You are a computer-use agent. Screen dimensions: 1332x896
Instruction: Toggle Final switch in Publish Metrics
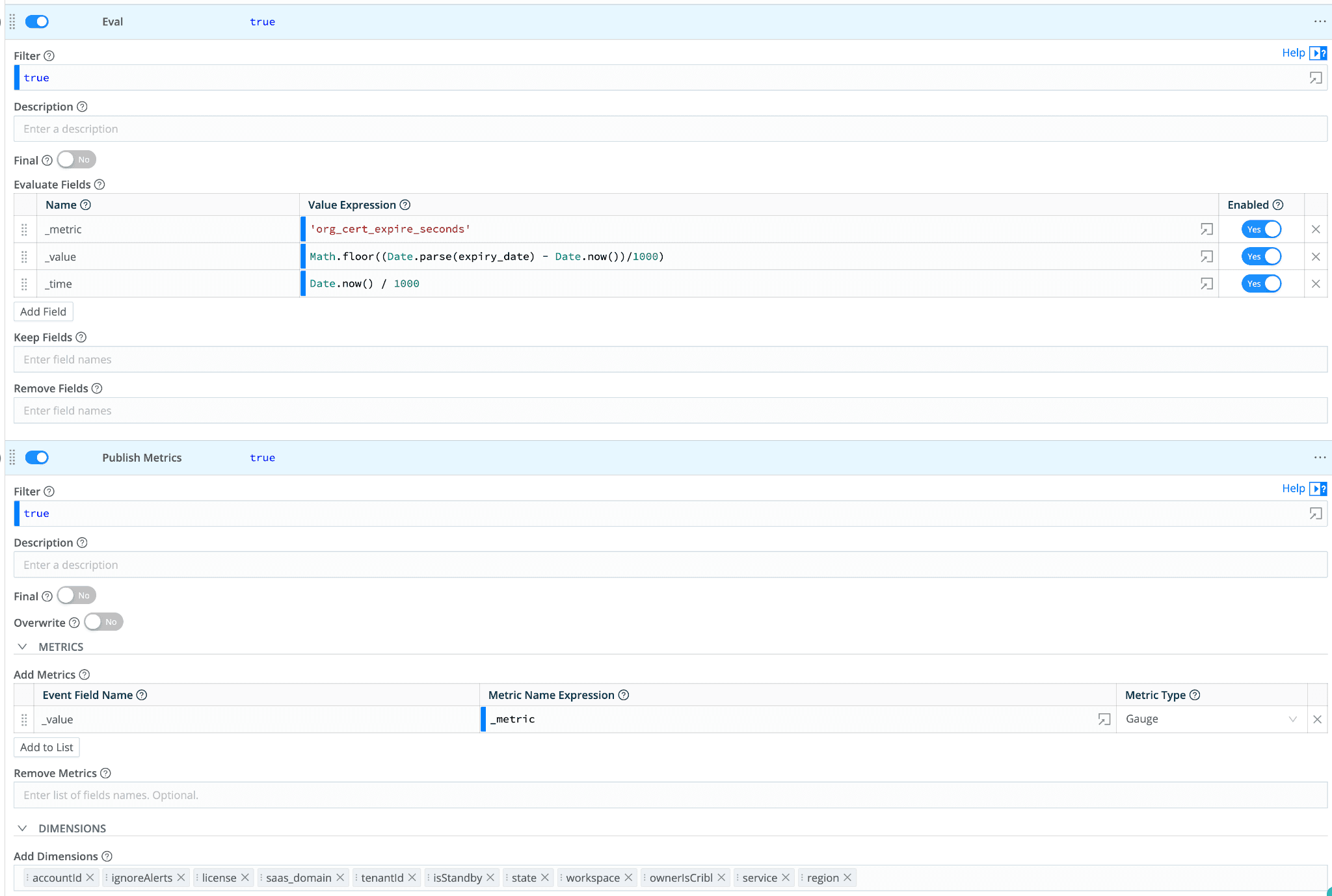coord(77,596)
